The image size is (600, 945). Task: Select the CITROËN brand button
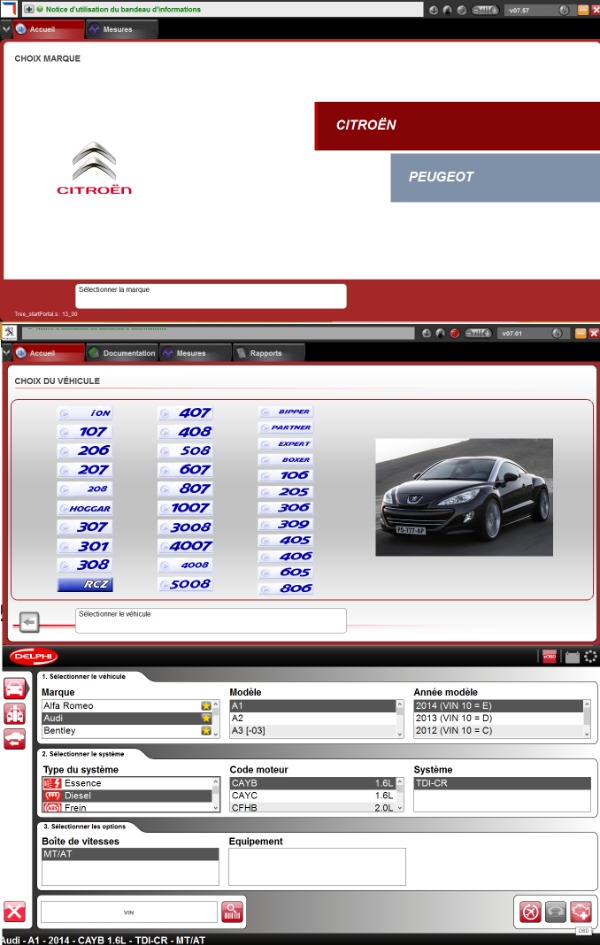click(x=457, y=126)
